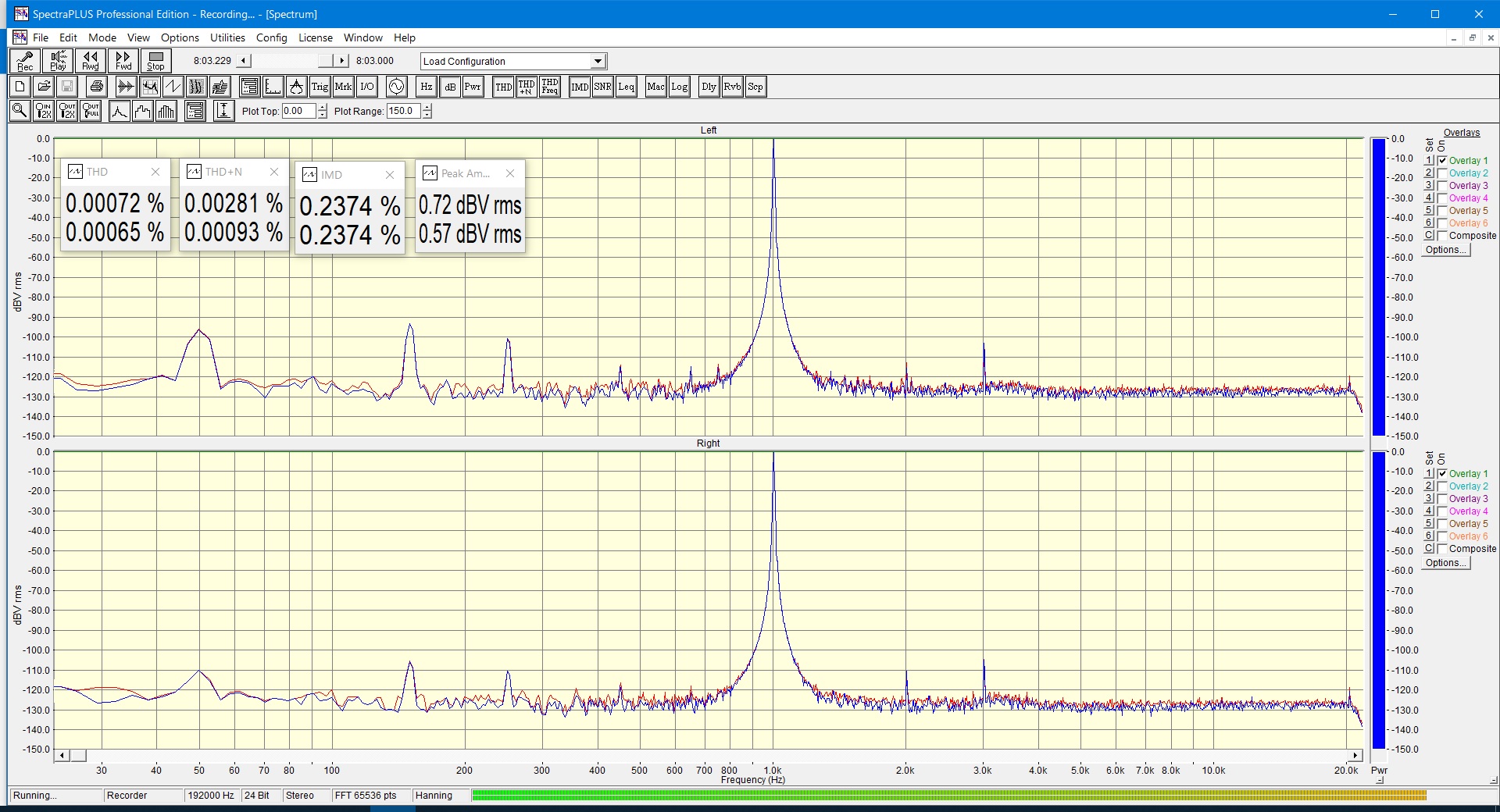Uncheck Overlay 1 in Right plot overlays
The image size is (1500, 812).
(x=1442, y=474)
